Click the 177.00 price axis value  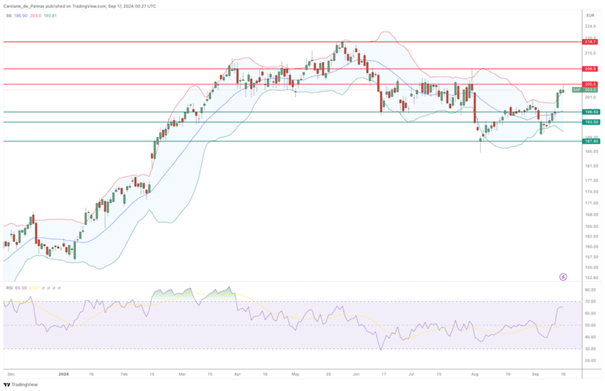pos(591,180)
